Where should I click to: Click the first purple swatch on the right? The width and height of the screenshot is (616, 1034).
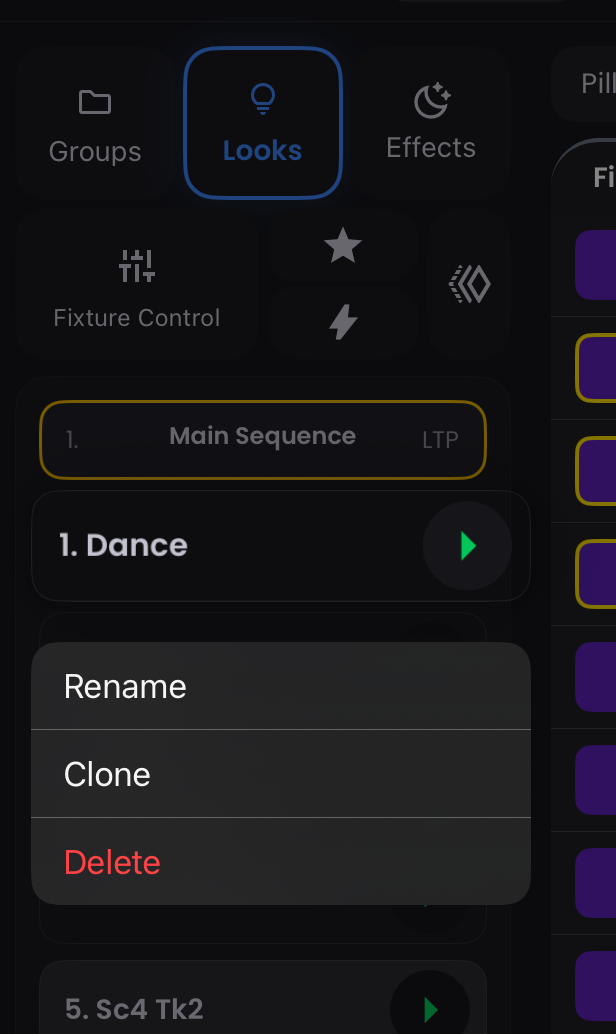point(596,264)
